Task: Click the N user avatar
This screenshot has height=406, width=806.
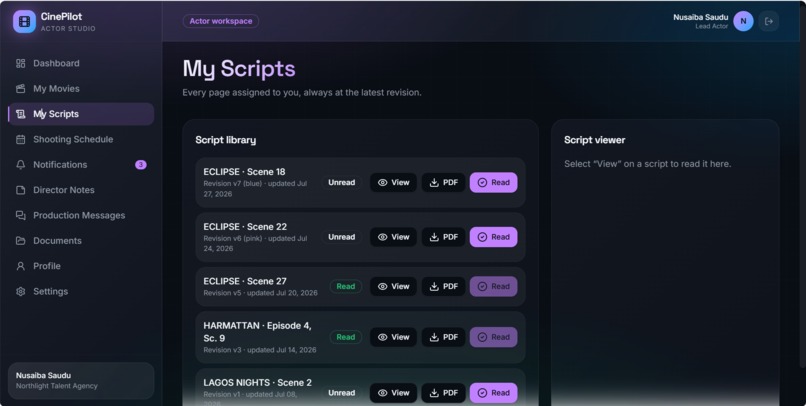Action: (743, 21)
